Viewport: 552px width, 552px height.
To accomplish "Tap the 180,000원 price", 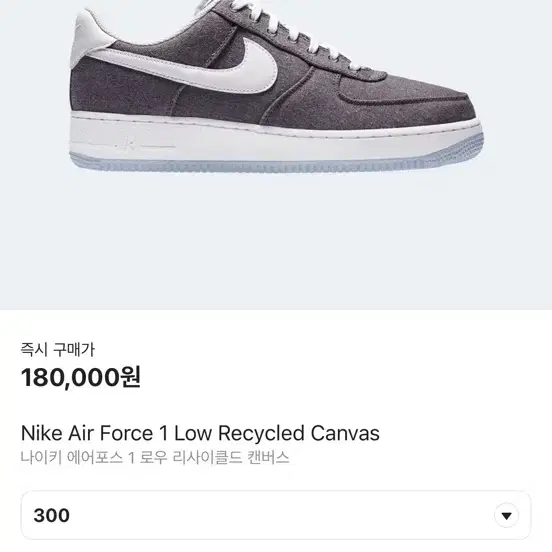I will pos(81,377).
